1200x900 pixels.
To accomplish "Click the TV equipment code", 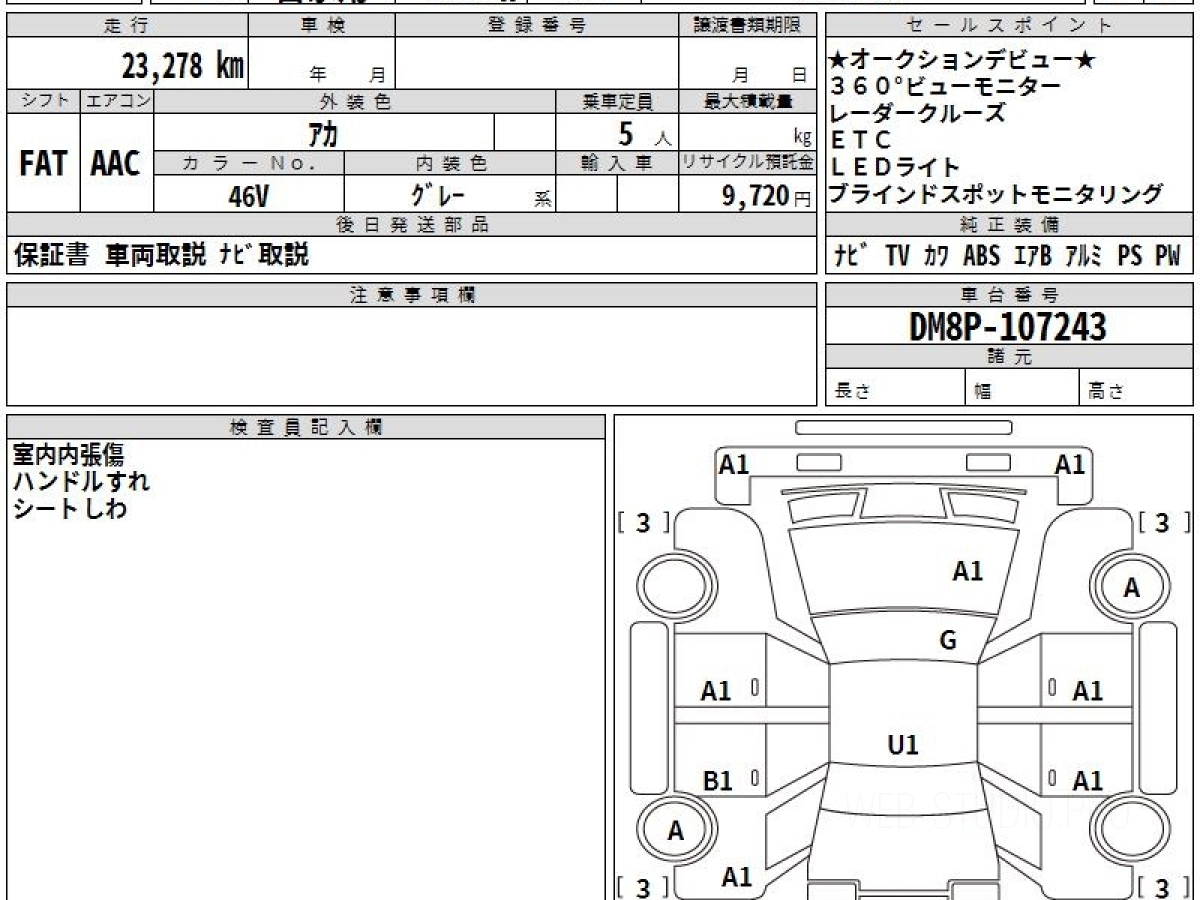I will [x=897, y=256].
